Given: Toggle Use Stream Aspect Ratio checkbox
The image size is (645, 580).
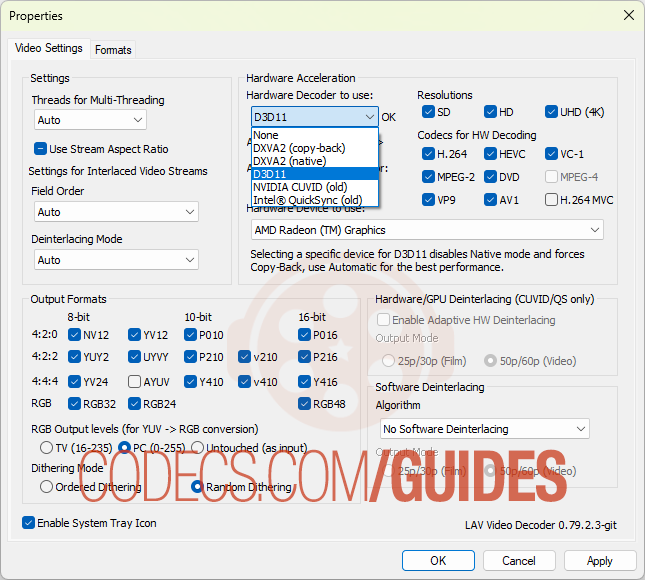Looking at the screenshot, I should point(41,149).
